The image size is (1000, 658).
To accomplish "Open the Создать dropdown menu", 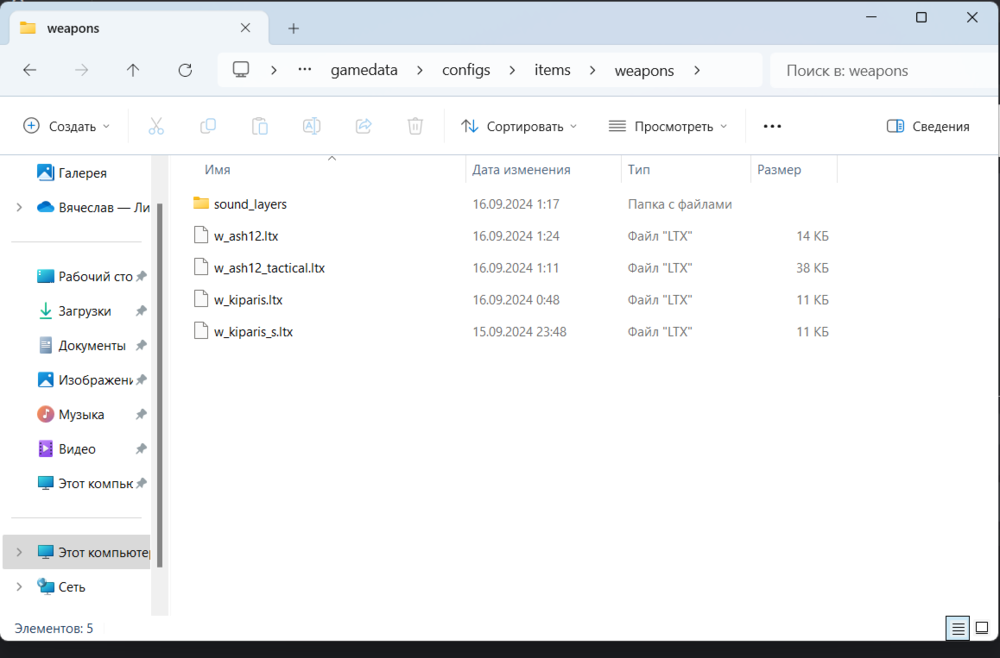I will (67, 126).
